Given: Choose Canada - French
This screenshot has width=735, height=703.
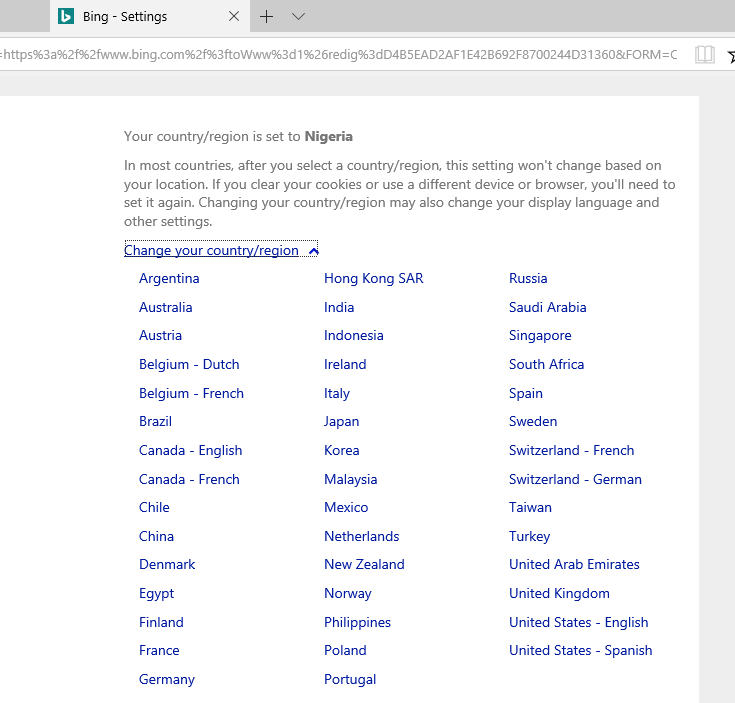Looking at the screenshot, I should click(189, 480).
